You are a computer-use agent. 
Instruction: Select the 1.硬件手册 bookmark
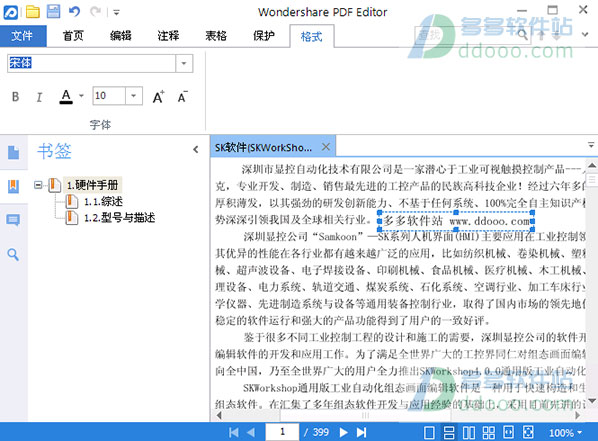[92, 185]
